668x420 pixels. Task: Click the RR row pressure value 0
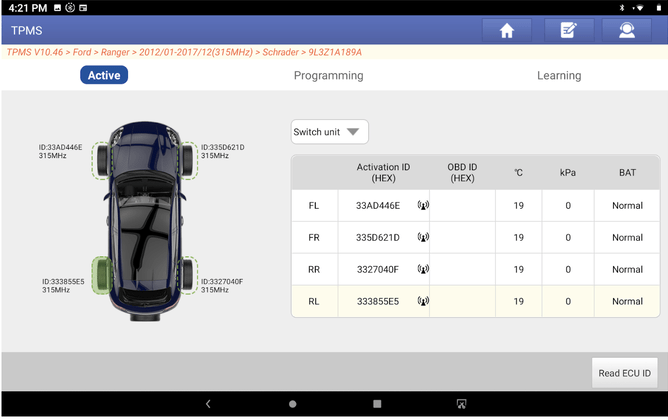[x=568, y=270]
